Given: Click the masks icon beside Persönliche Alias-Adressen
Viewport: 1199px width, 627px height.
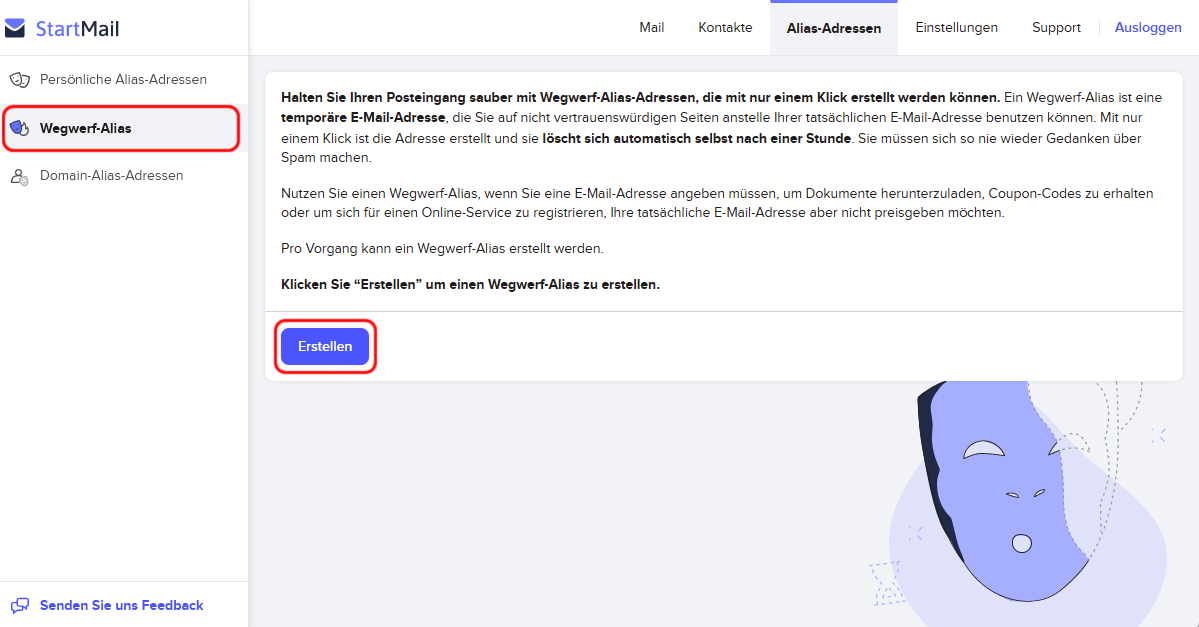Looking at the screenshot, I should coord(19,80).
